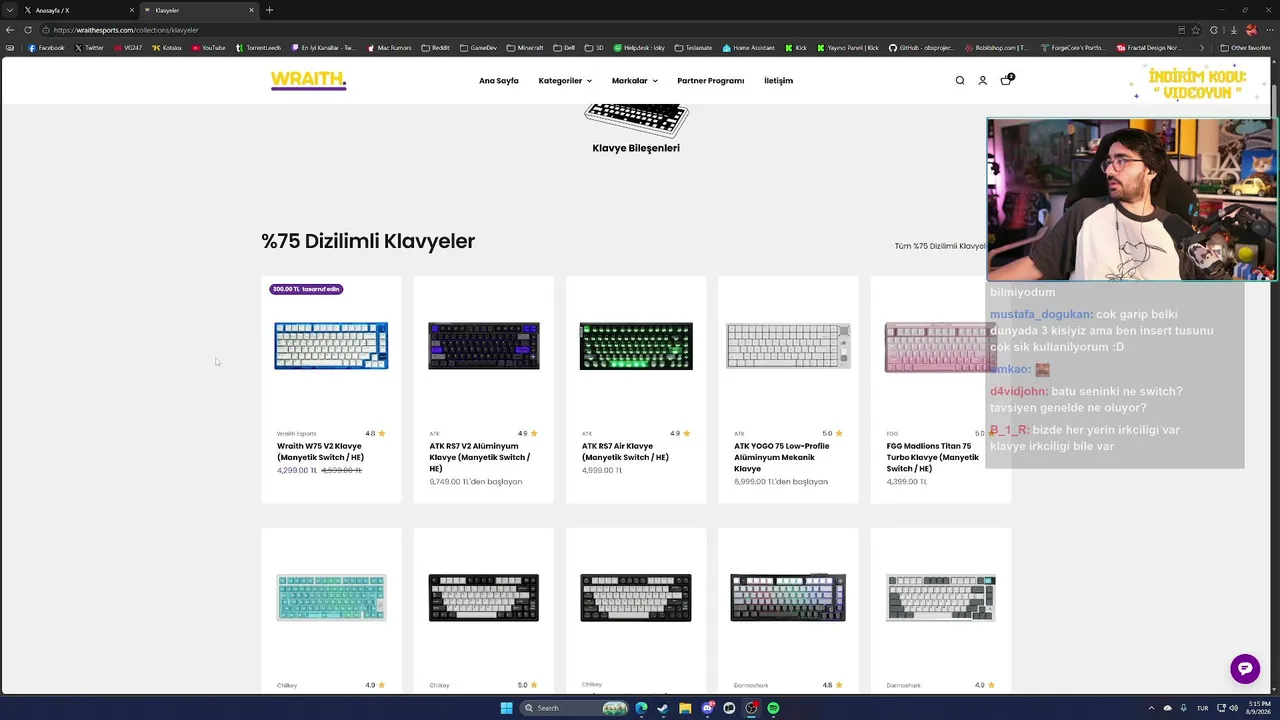1280x720 pixels.
Task: Bookmark this page with the star icon
Action: coord(1196,30)
